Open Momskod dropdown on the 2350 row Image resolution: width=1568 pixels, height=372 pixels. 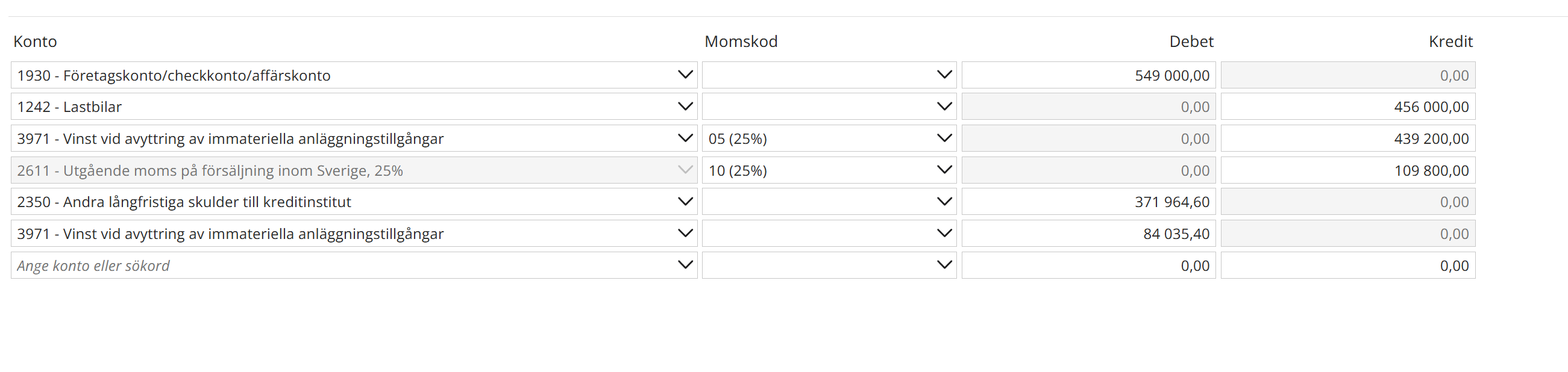(x=944, y=201)
